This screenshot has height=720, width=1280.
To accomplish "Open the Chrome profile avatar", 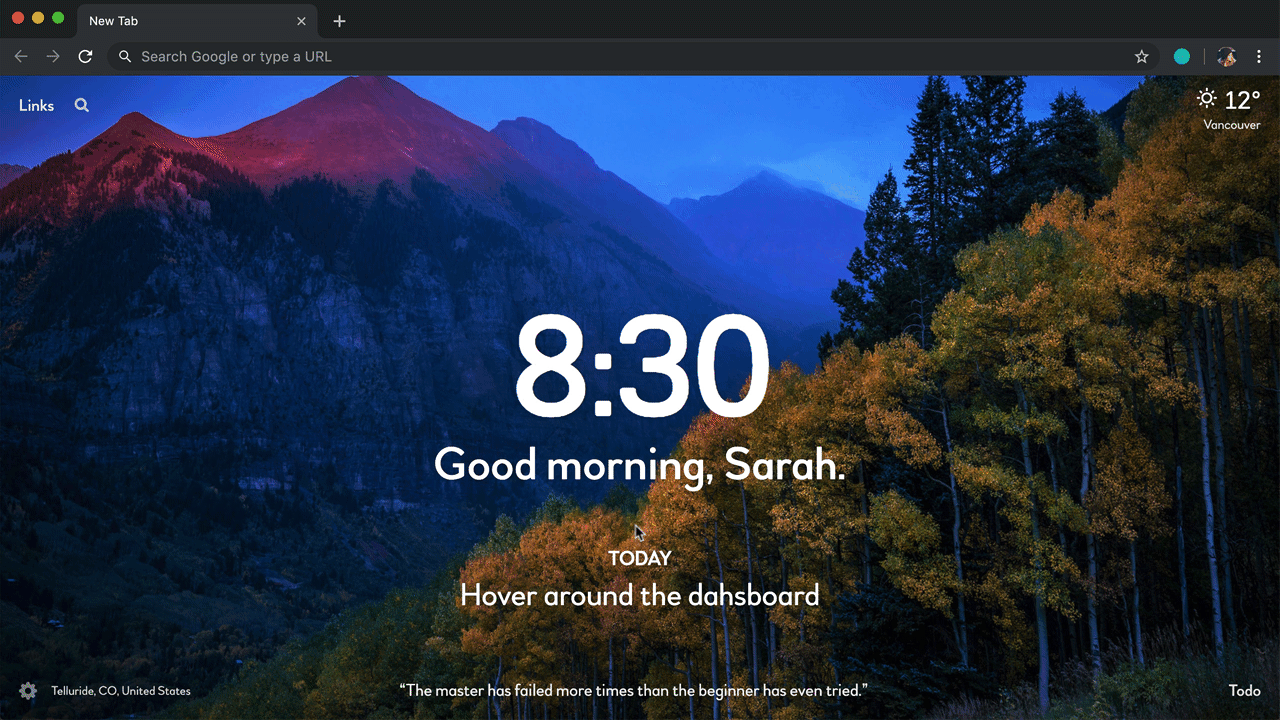I will [x=1226, y=57].
